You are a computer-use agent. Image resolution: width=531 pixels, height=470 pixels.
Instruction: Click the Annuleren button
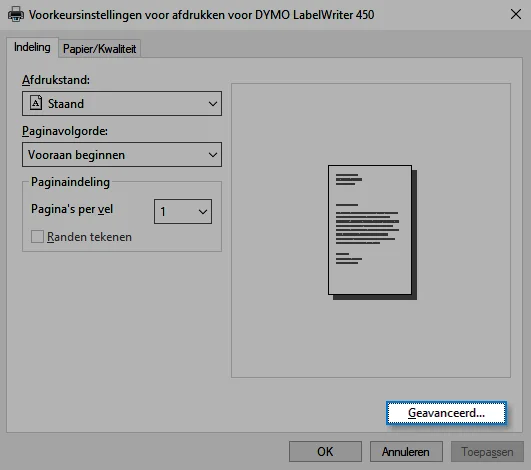click(x=406, y=451)
